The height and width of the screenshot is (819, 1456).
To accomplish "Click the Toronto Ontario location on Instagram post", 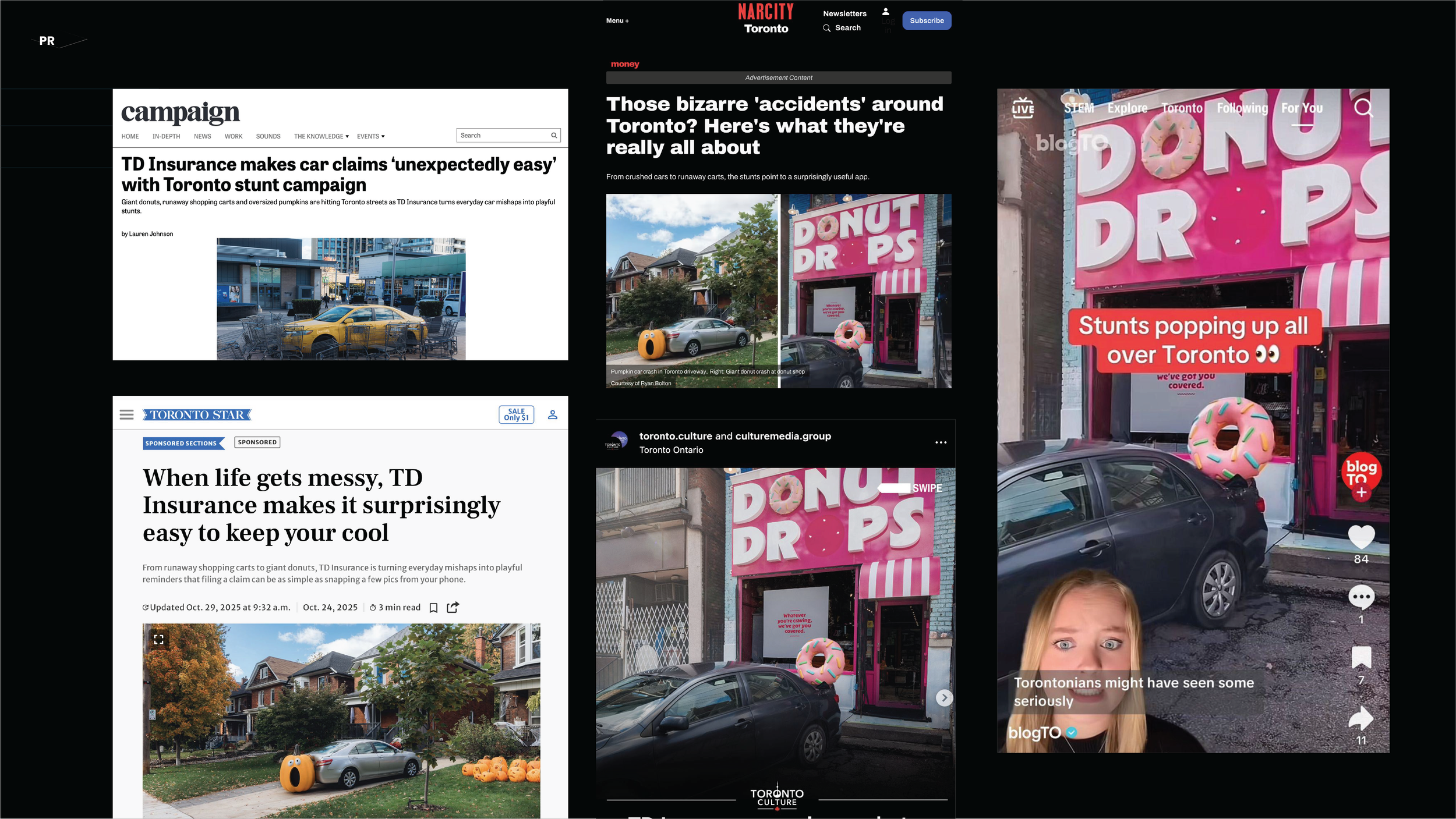I will click(671, 450).
